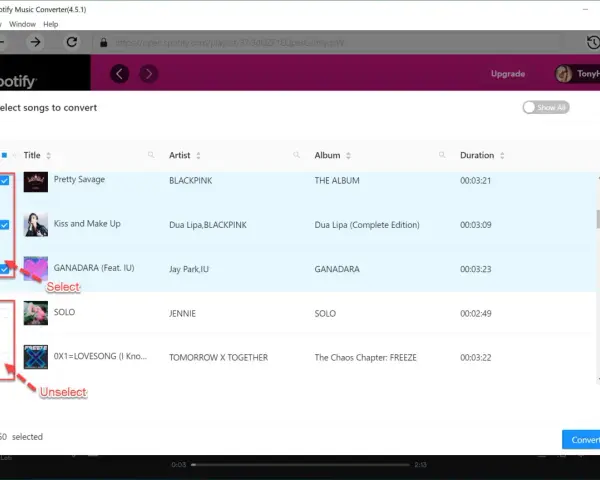The width and height of the screenshot is (600, 480).
Task: Toggle the Show All switch
Action: [x=546, y=108]
